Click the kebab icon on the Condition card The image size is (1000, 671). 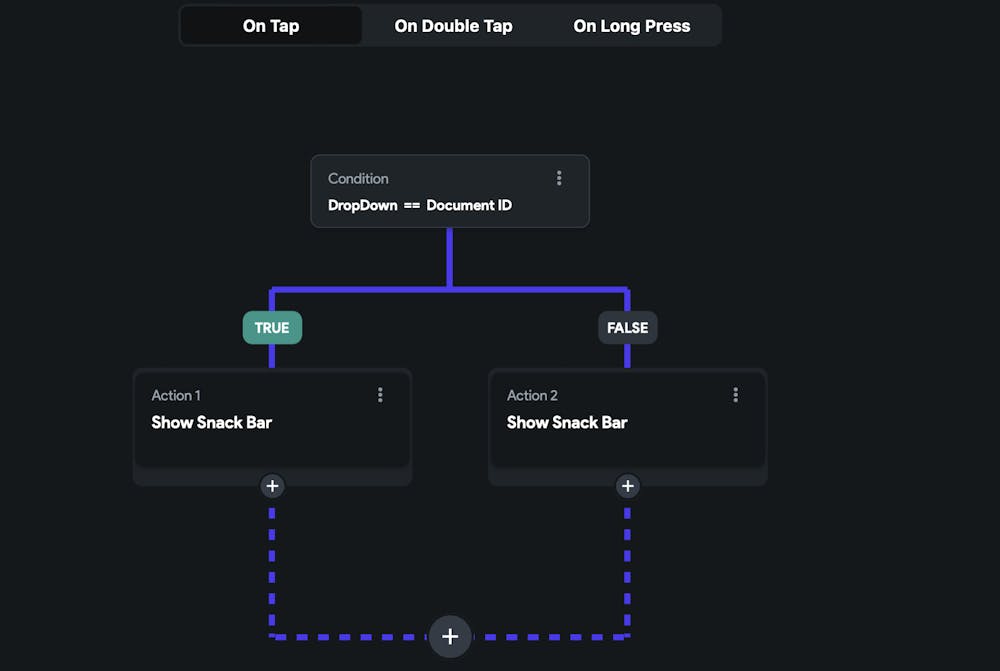559,177
